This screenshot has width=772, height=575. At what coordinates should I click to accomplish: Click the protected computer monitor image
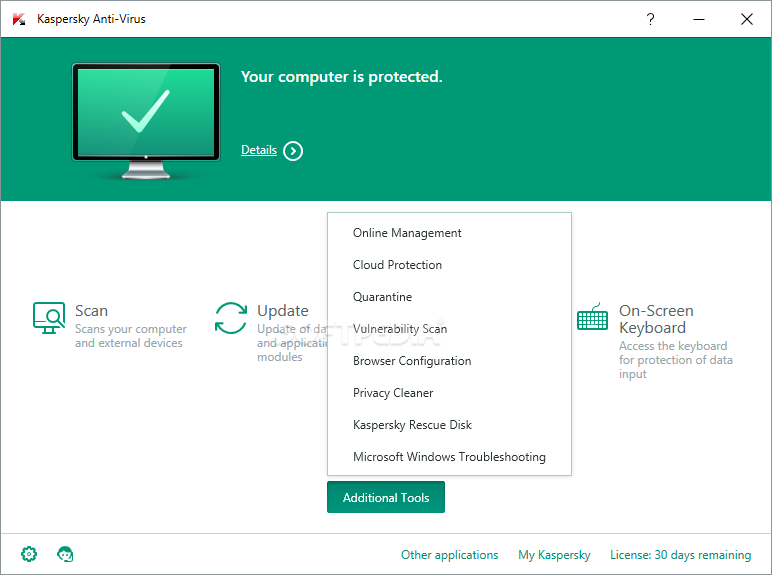click(146, 121)
